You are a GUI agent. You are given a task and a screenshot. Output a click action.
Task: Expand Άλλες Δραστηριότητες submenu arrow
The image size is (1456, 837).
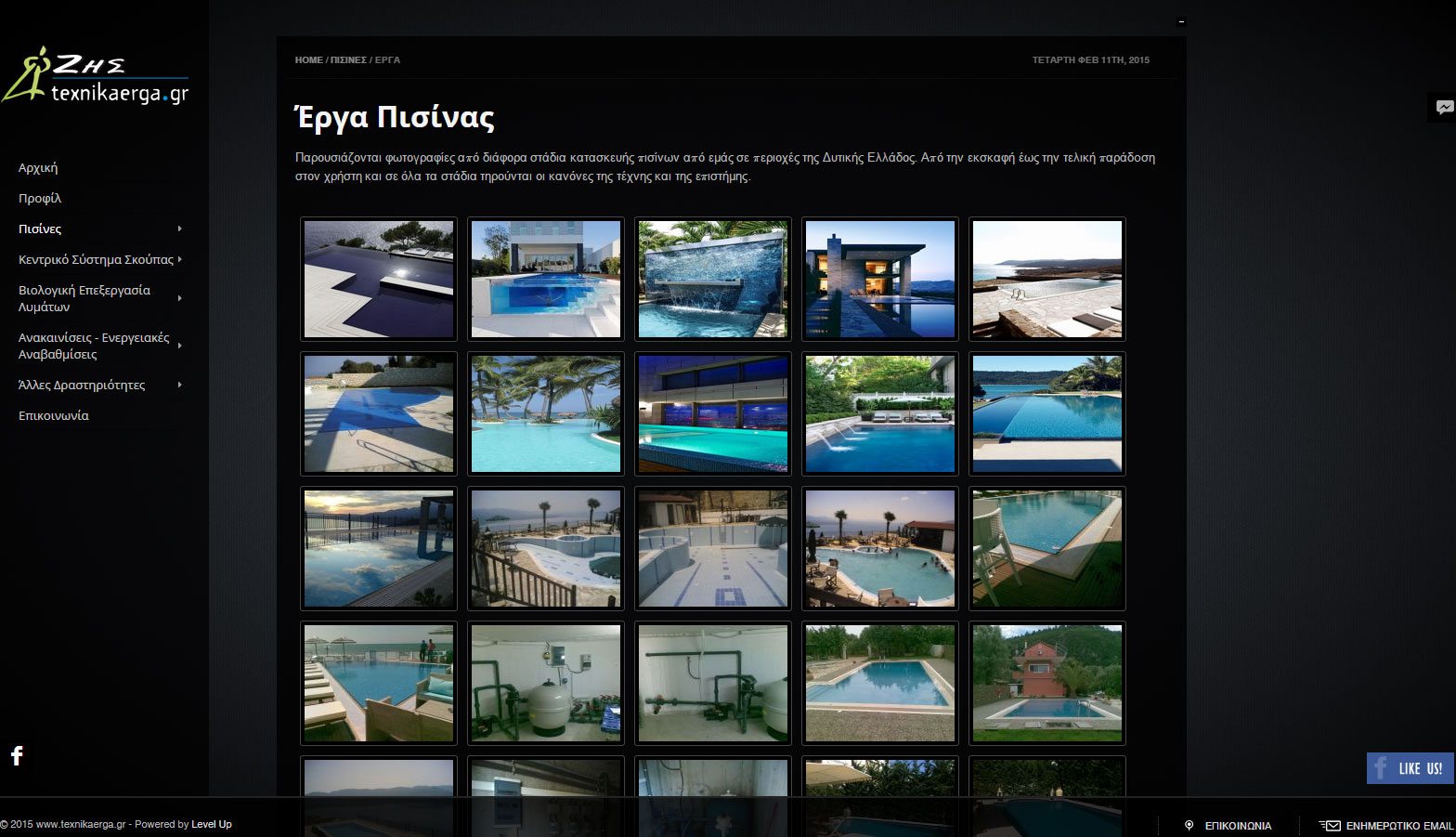[x=179, y=385]
